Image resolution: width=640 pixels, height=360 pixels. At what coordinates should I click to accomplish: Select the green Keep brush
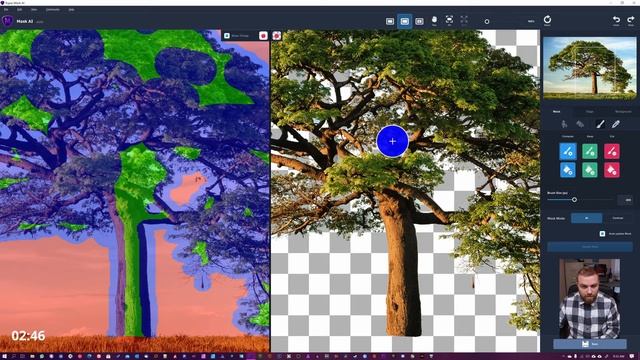[x=590, y=151]
